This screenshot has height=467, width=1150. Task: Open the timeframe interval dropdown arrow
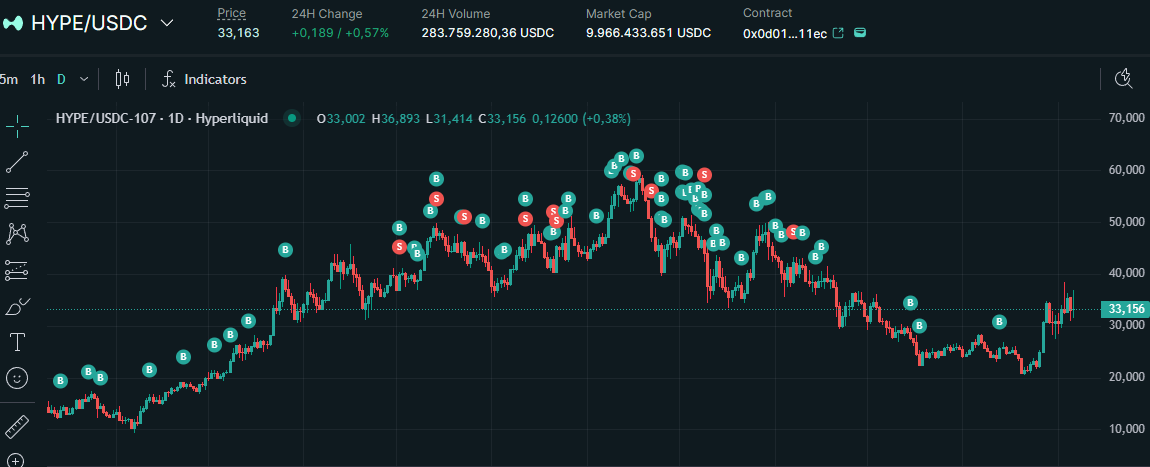84,79
